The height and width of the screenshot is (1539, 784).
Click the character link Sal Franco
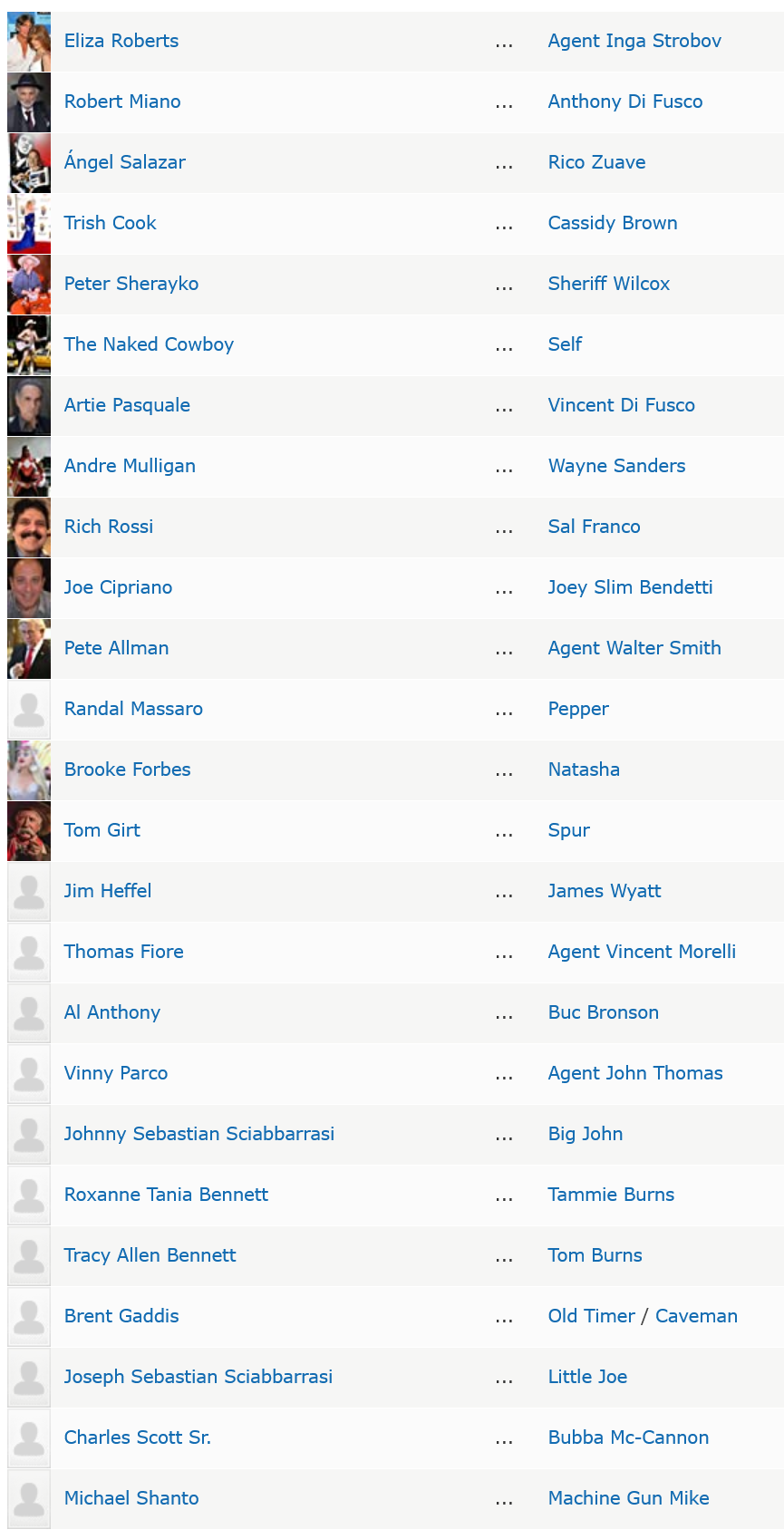pyautogui.click(x=594, y=527)
